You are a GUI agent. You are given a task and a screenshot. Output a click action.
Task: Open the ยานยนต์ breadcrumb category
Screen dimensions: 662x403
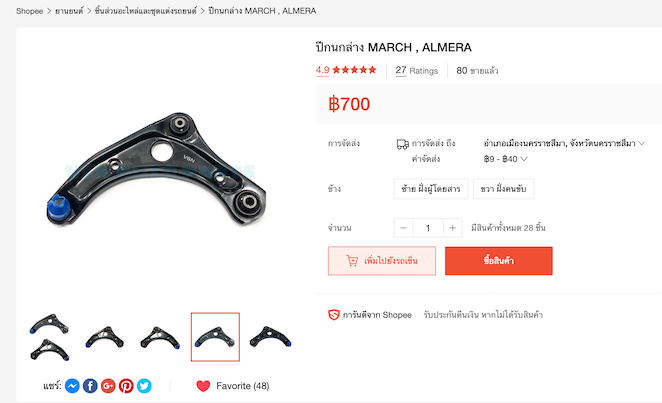pyautogui.click(x=69, y=11)
